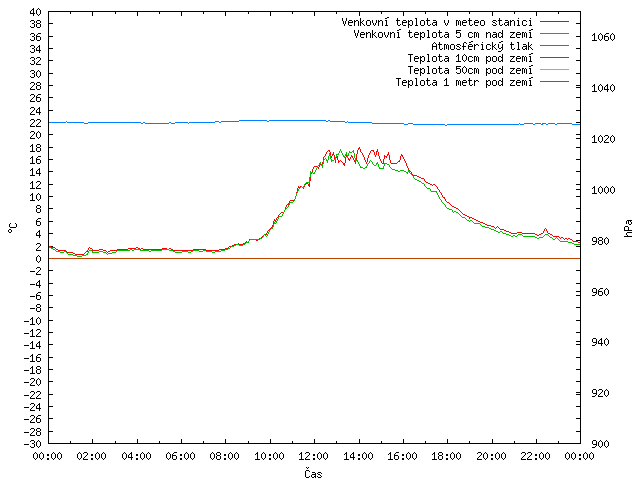The image size is (640, 480).
Task: Click legend text "Venkovní teplota v meteo stanici"
Action: [437, 22]
